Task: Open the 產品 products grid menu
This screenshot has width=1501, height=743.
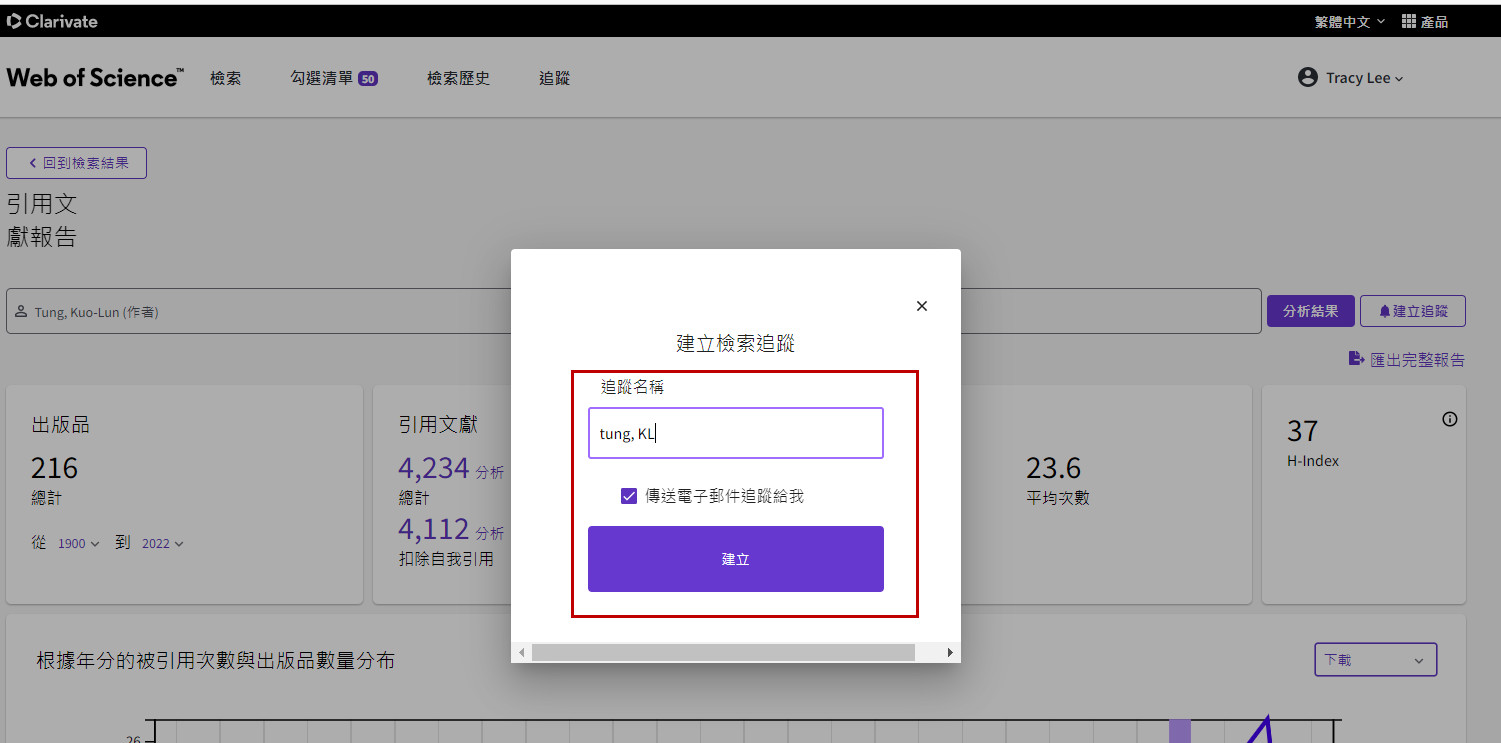Action: (x=1425, y=21)
